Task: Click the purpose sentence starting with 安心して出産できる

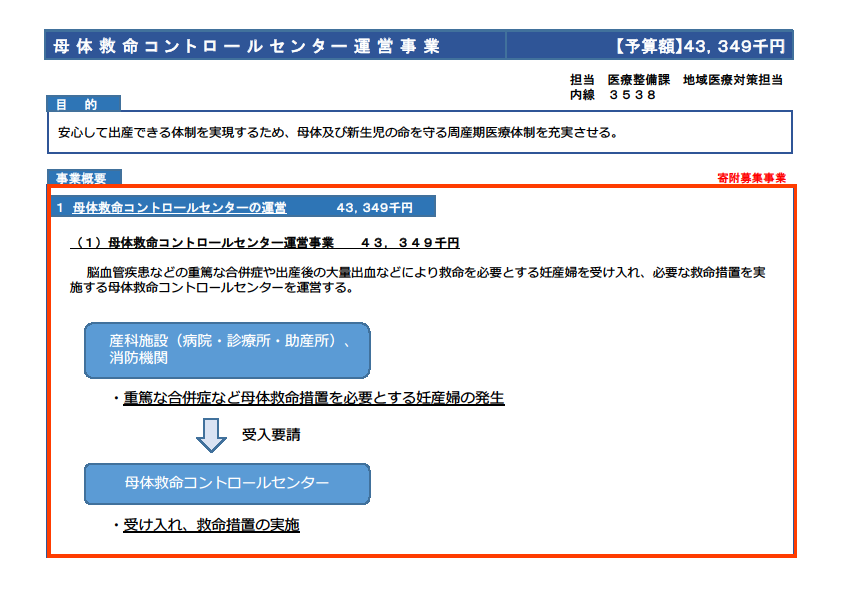Action: [x=338, y=133]
